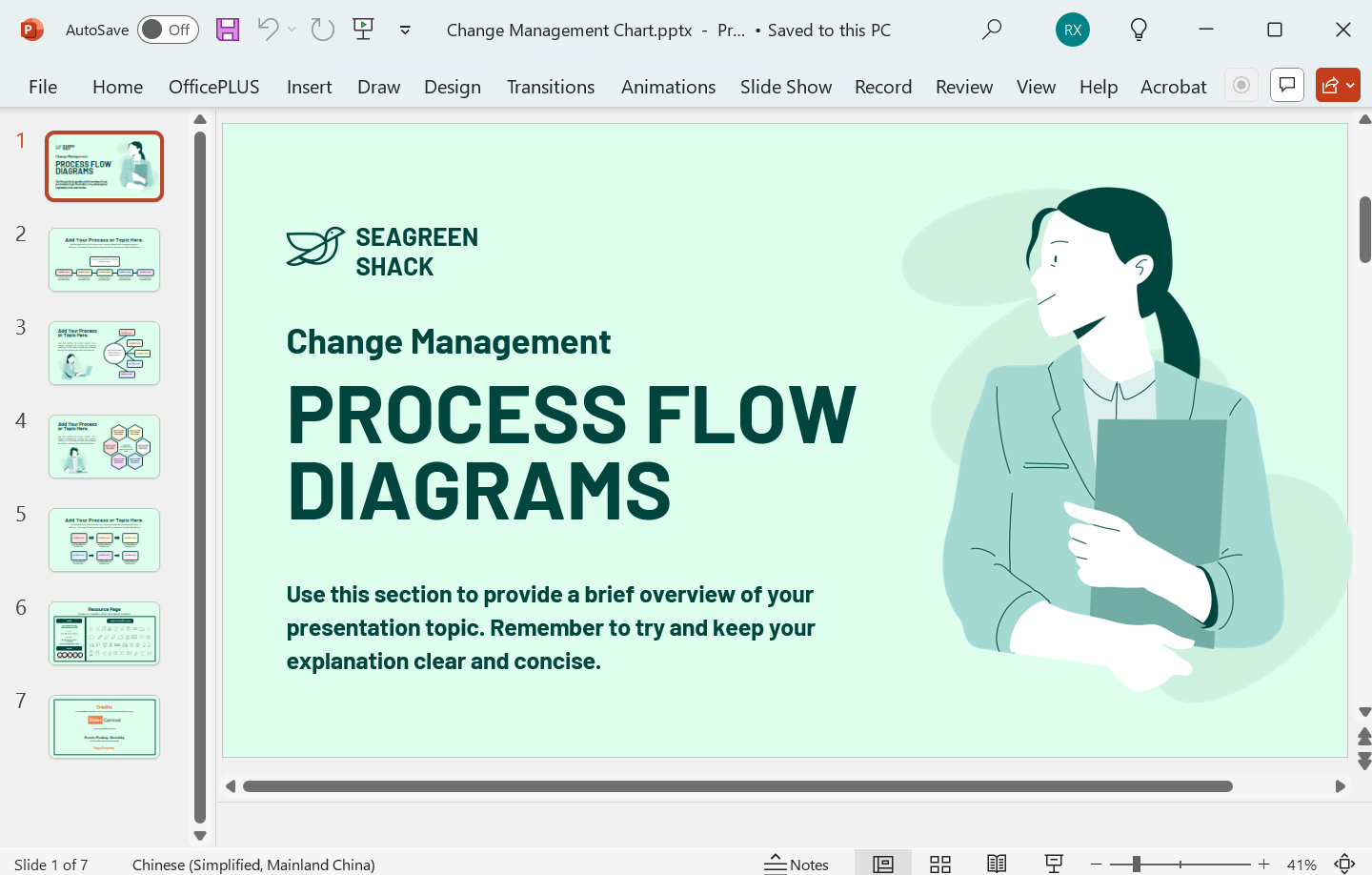1372x875 pixels.
Task: Fit slide to current window
Action: tap(1344, 864)
